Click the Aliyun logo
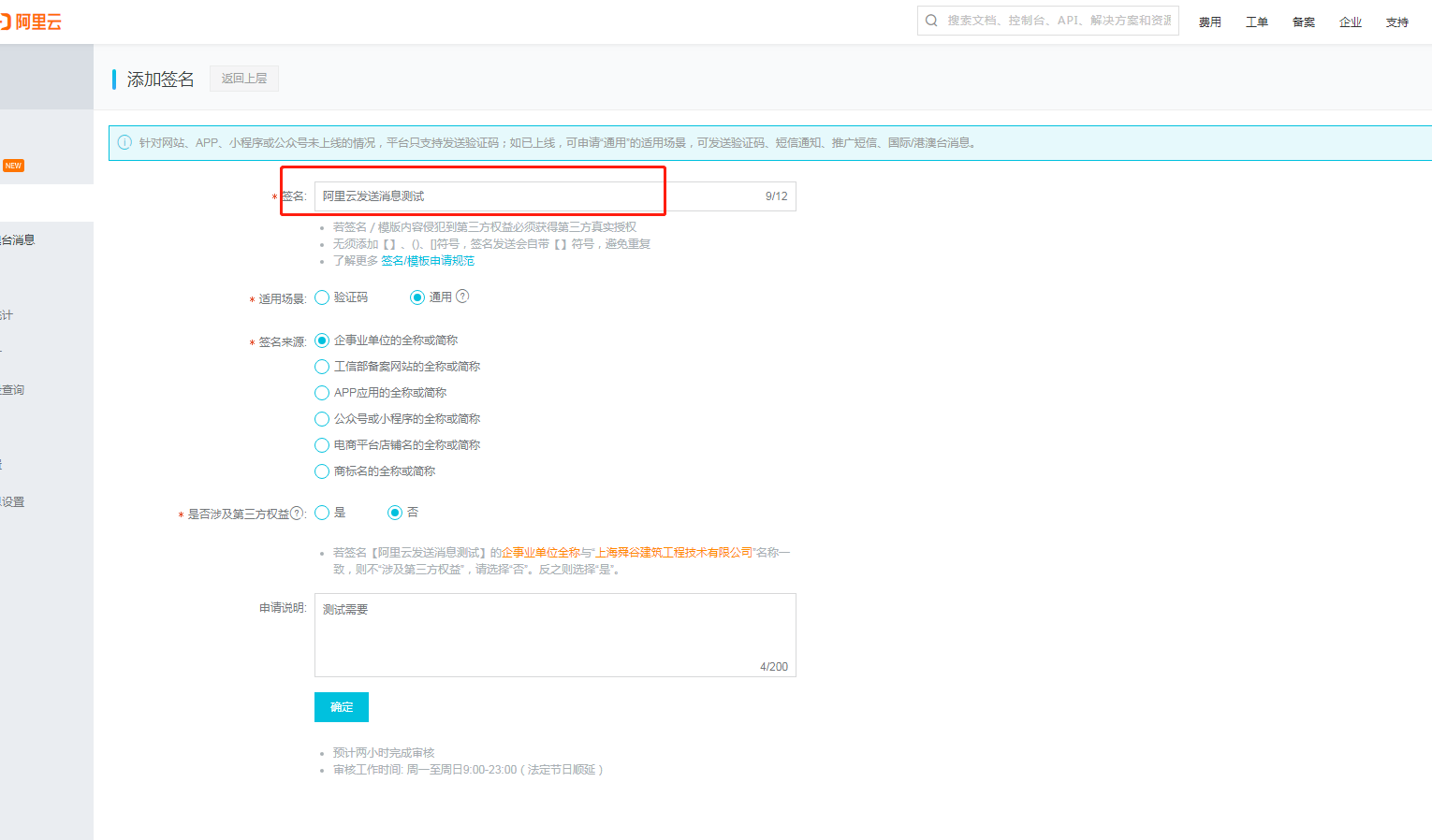 tap(31, 22)
